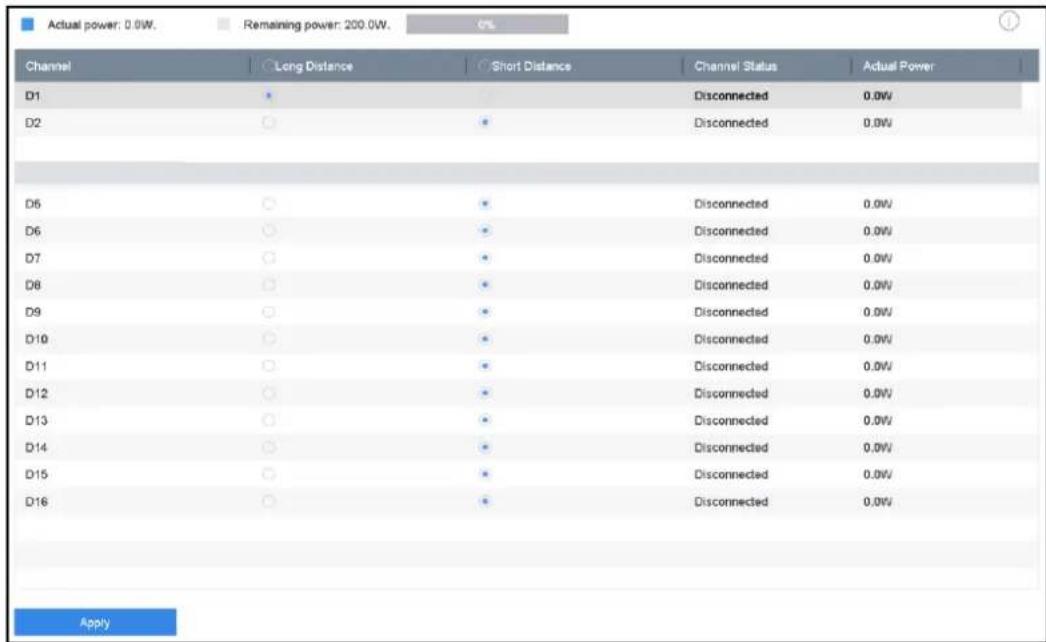The image size is (1046, 642).
Task: Select Long Distance for channel D12
Action: pyautogui.click(x=269, y=393)
